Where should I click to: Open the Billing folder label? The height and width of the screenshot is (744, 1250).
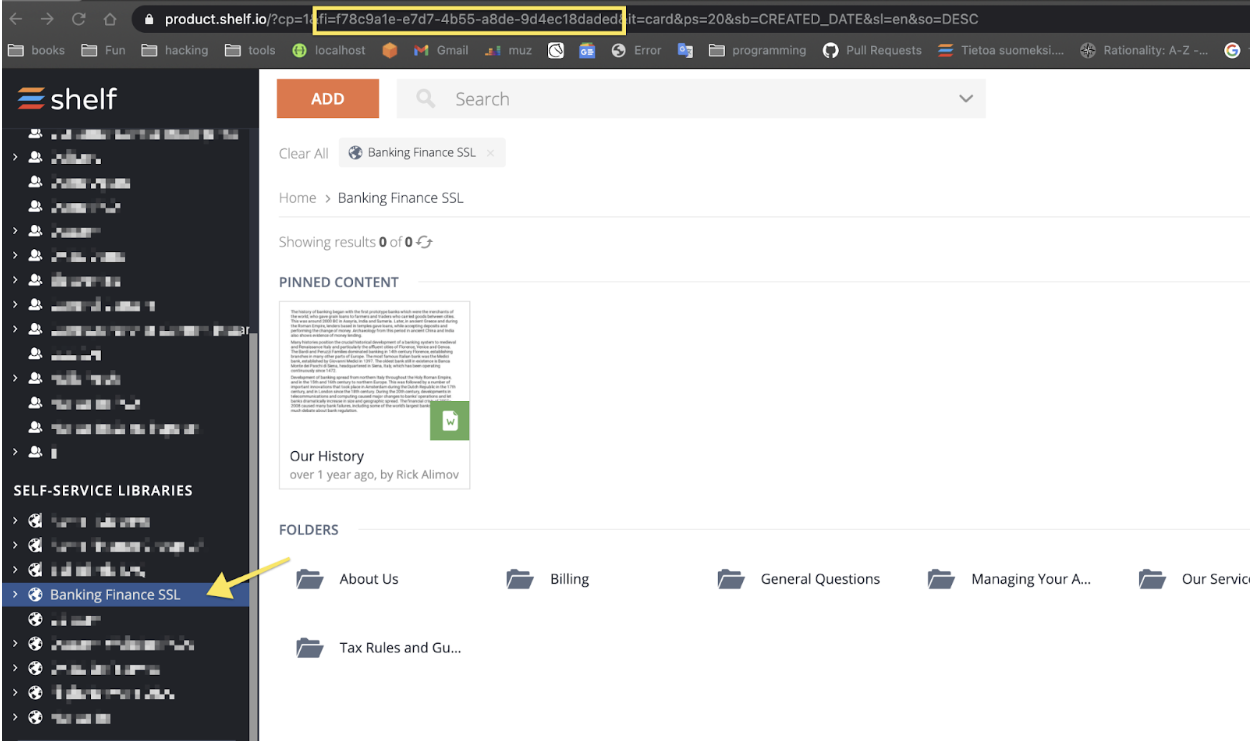click(x=570, y=579)
